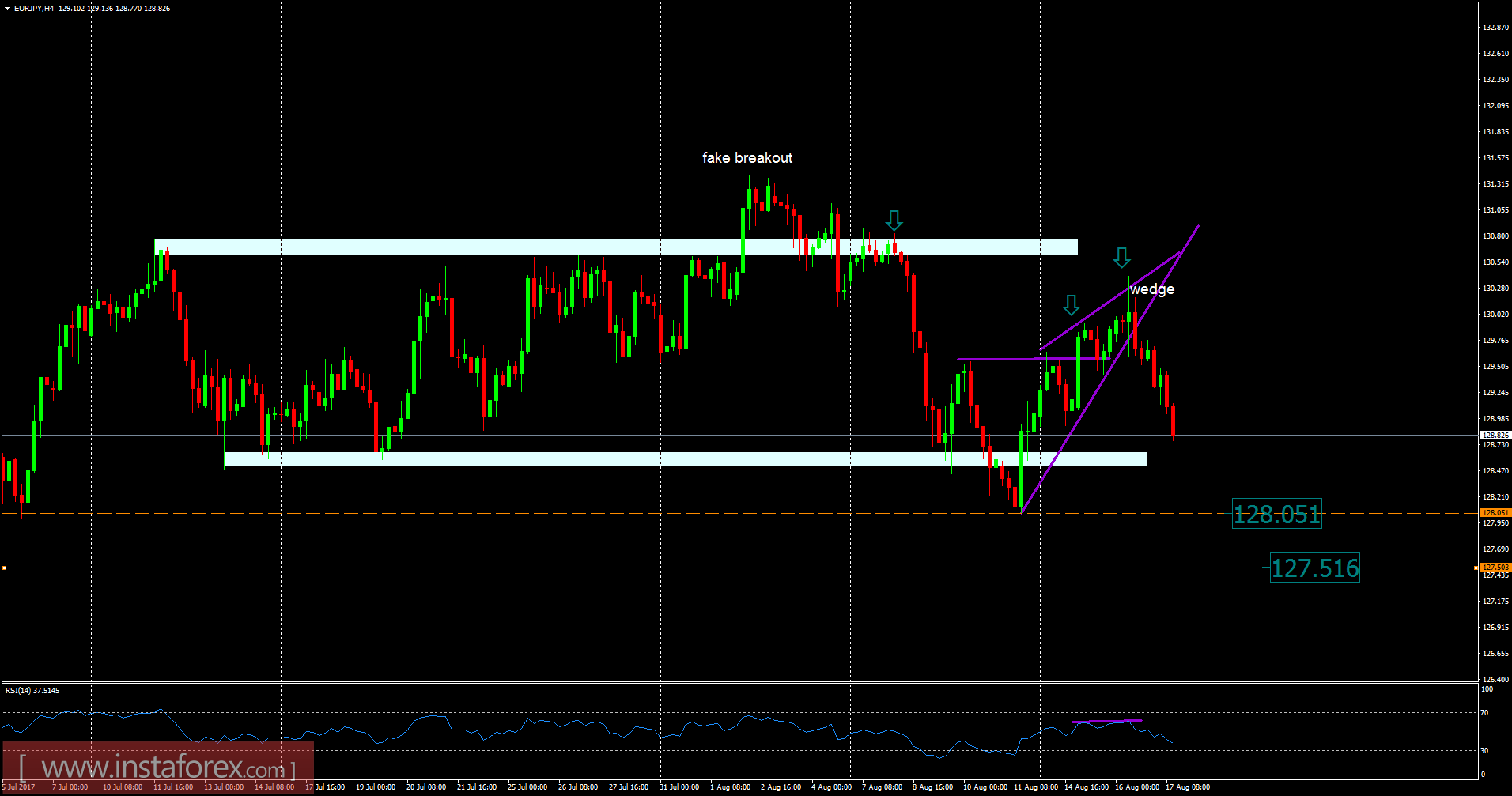Click the 128.051 teal price callout box
This screenshot has width=1512, height=796.
[x=1278, y=515]
